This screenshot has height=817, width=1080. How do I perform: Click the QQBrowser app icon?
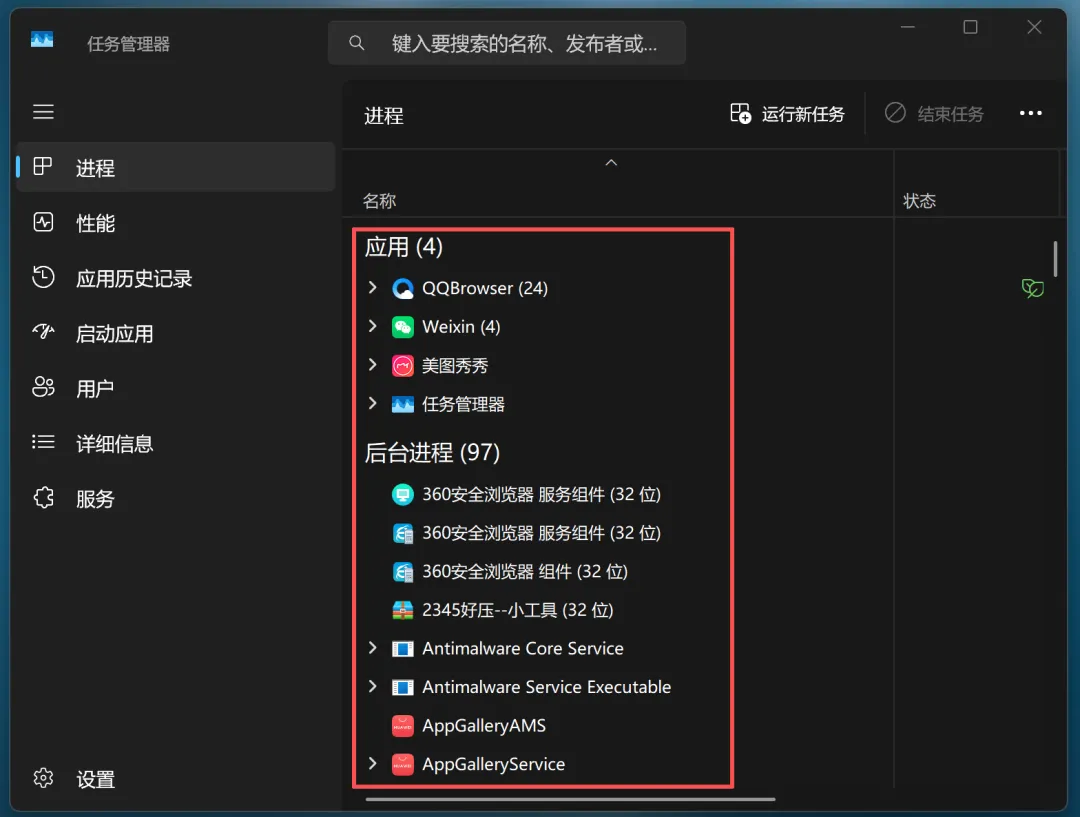(403, 288)
